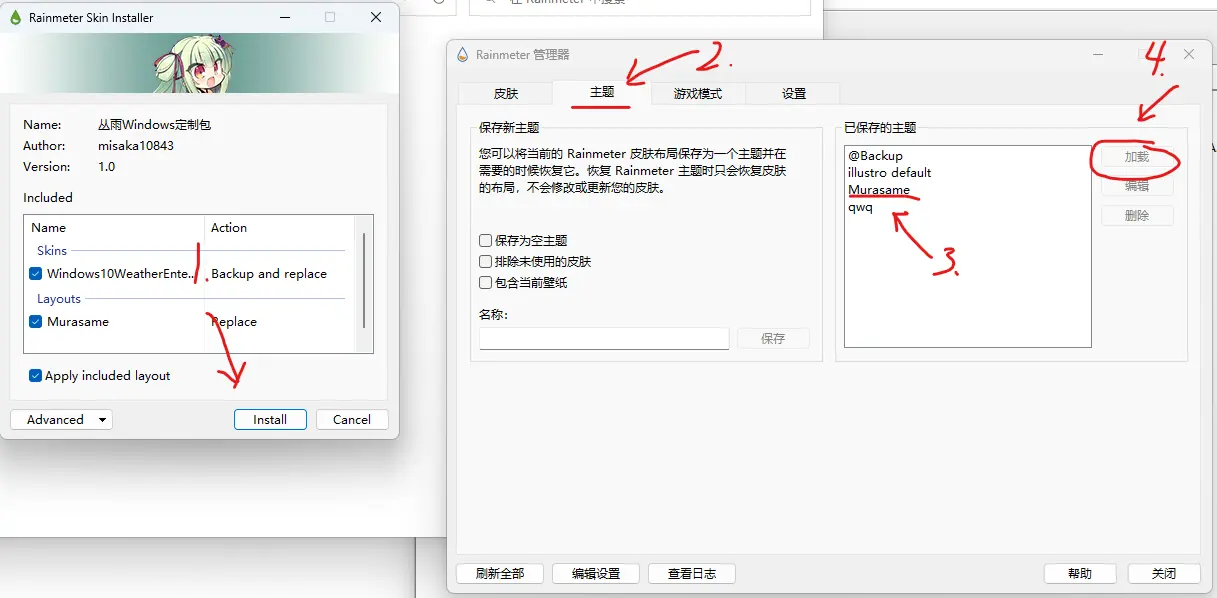Uncheck the Windows10Weather skin checkbox
Screen dimensions: 1217x598
(36, 274)
